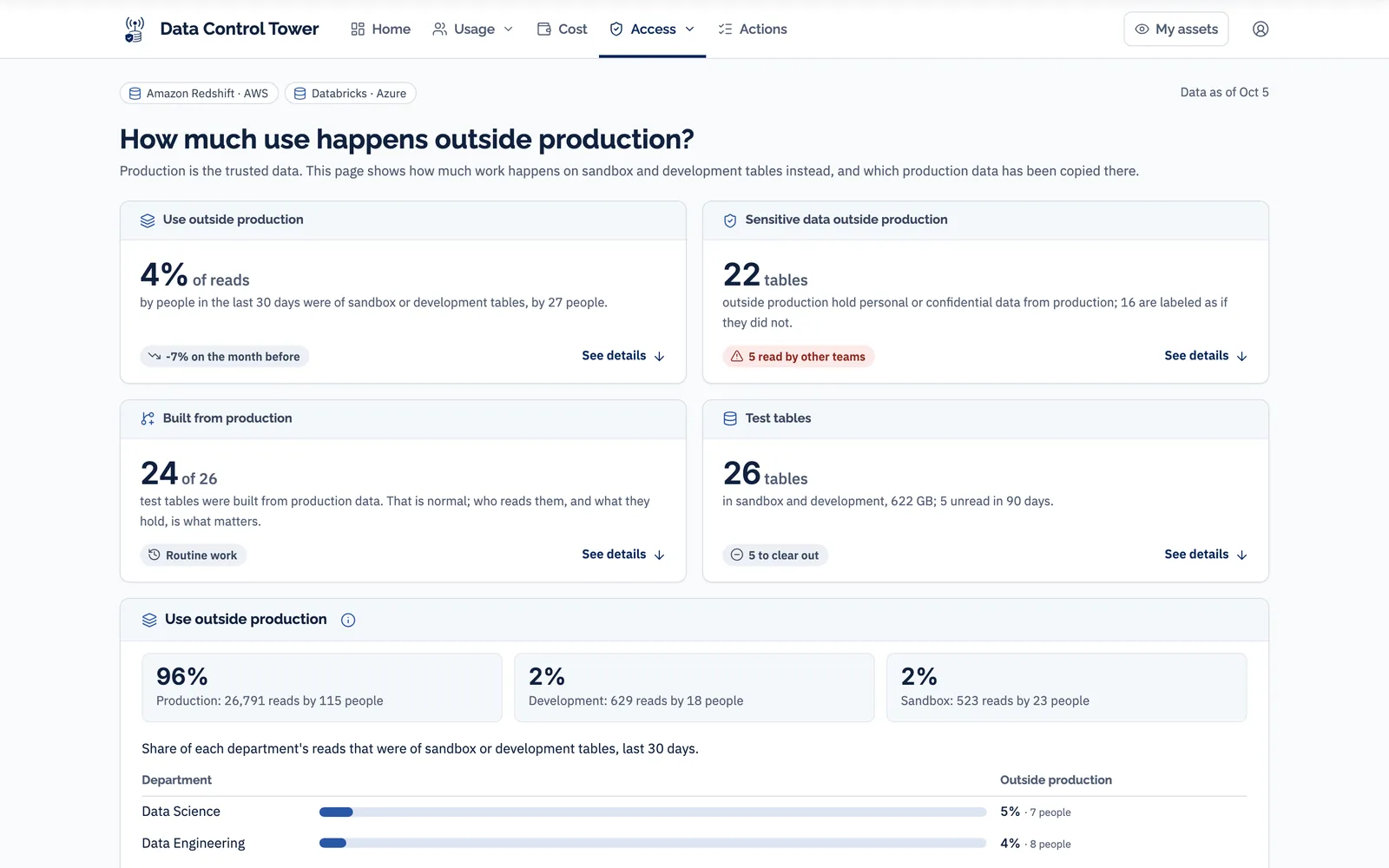The image size is (1389, 868).
Task: Toggle the My assets view button
Action: [1176, 30]
